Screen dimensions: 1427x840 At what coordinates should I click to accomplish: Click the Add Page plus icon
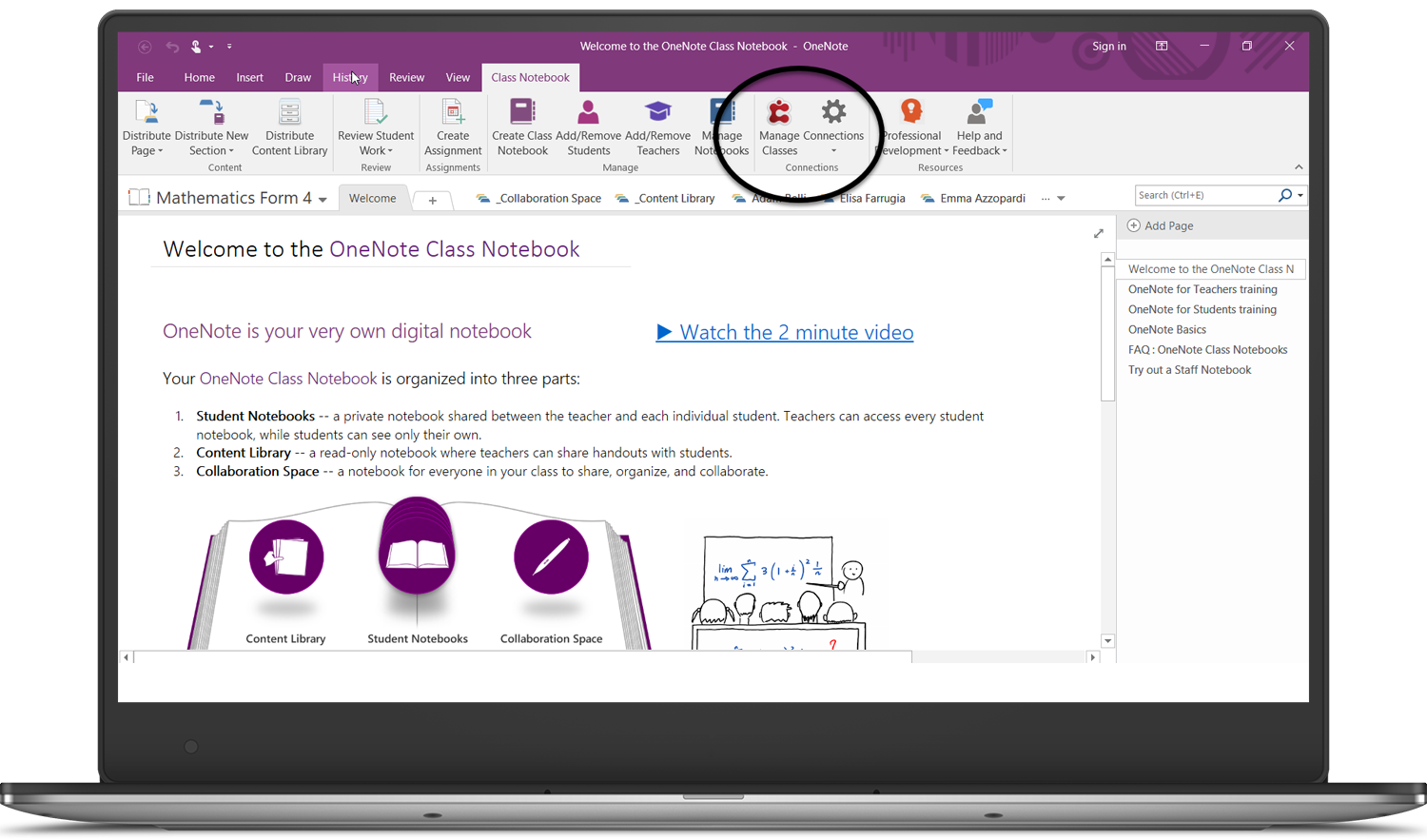(x=1134, y=225)
